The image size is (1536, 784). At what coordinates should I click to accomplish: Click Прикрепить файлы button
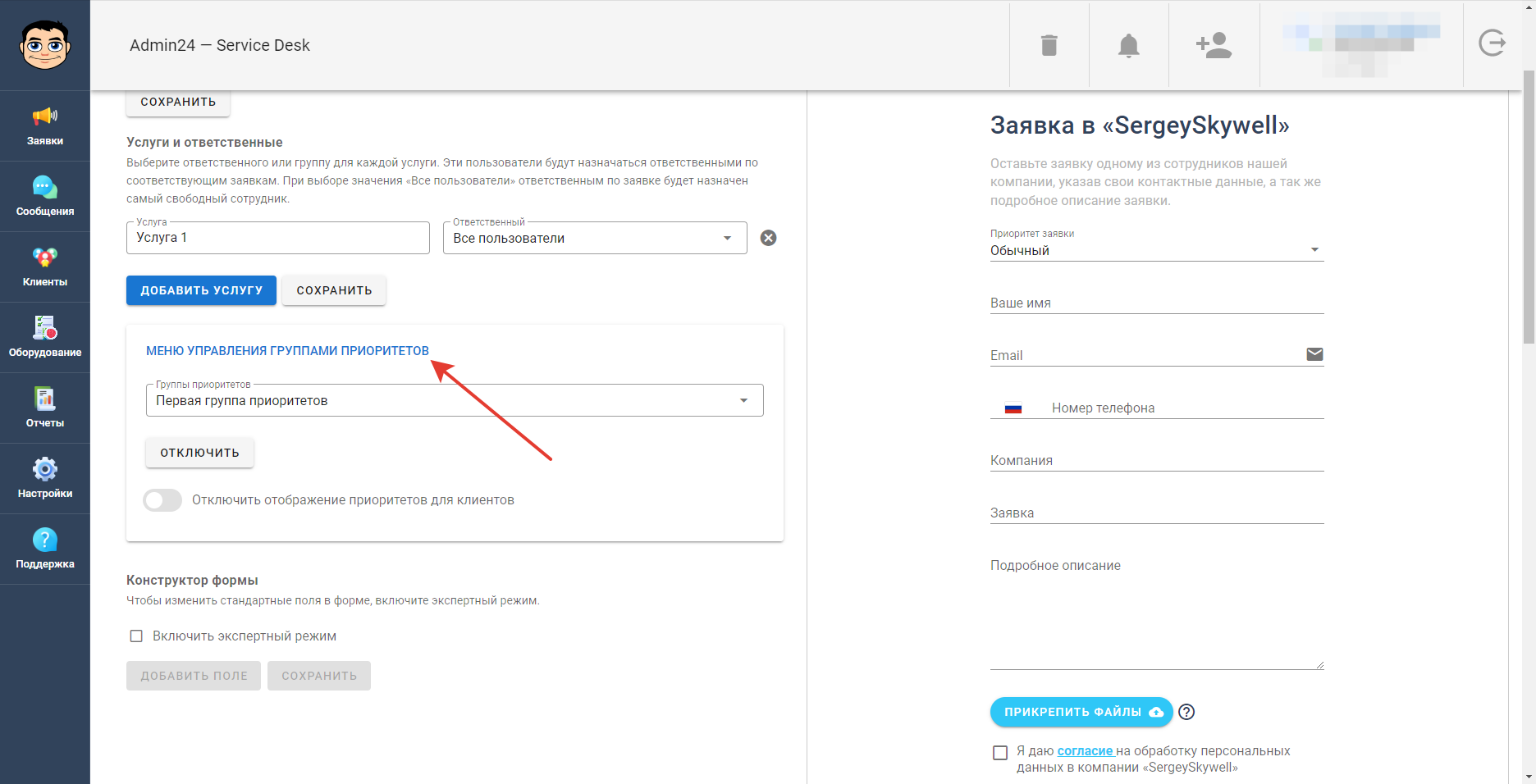click(x=1081, y=712)
